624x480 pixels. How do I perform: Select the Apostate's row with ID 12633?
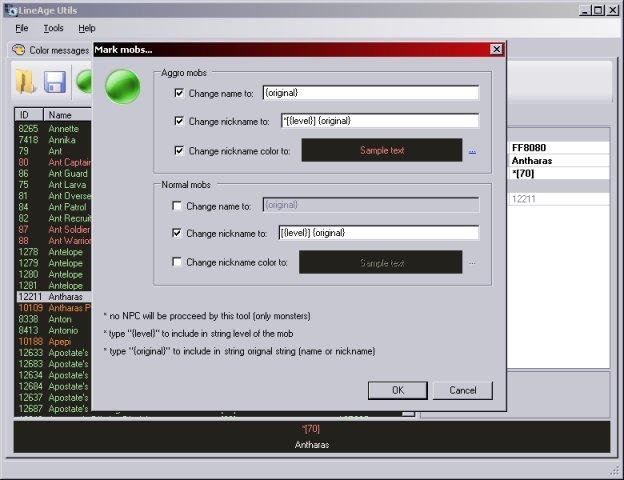click(x=53, y=353)
